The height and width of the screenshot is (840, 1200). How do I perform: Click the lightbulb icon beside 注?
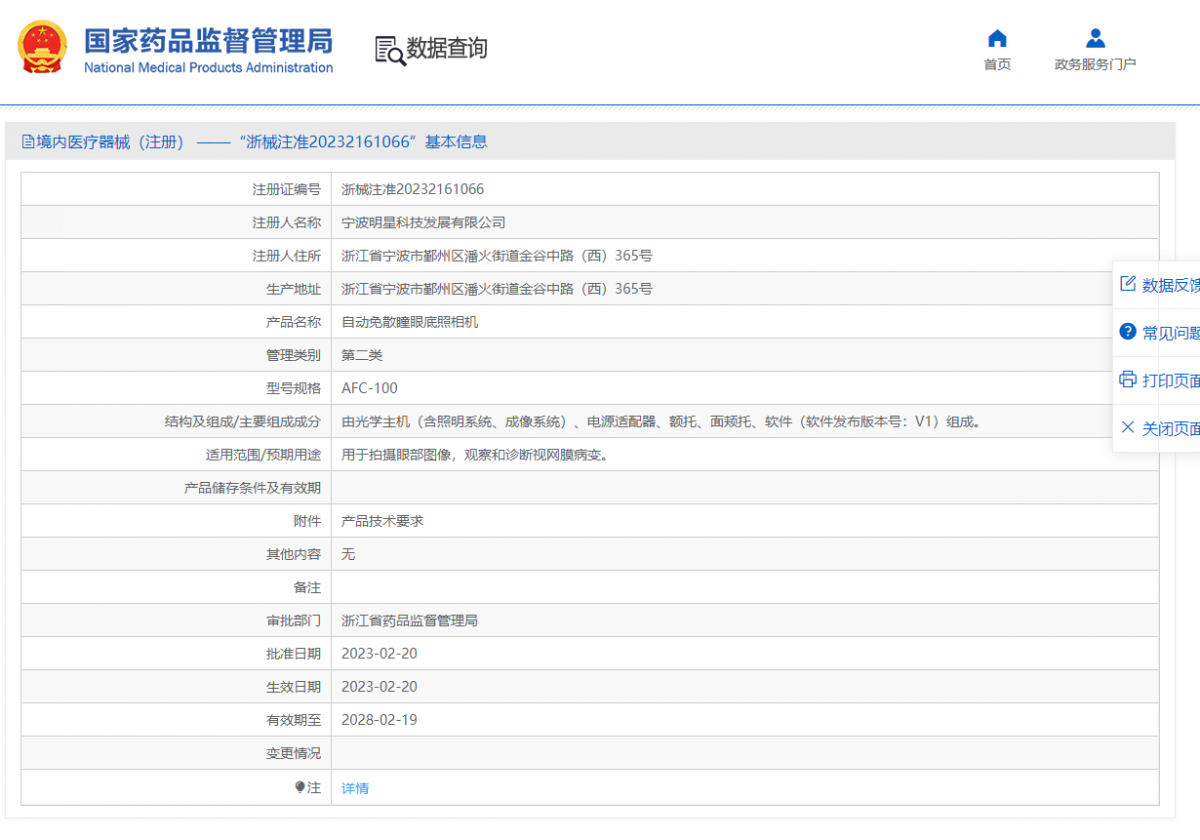click(x=299, y=788)
